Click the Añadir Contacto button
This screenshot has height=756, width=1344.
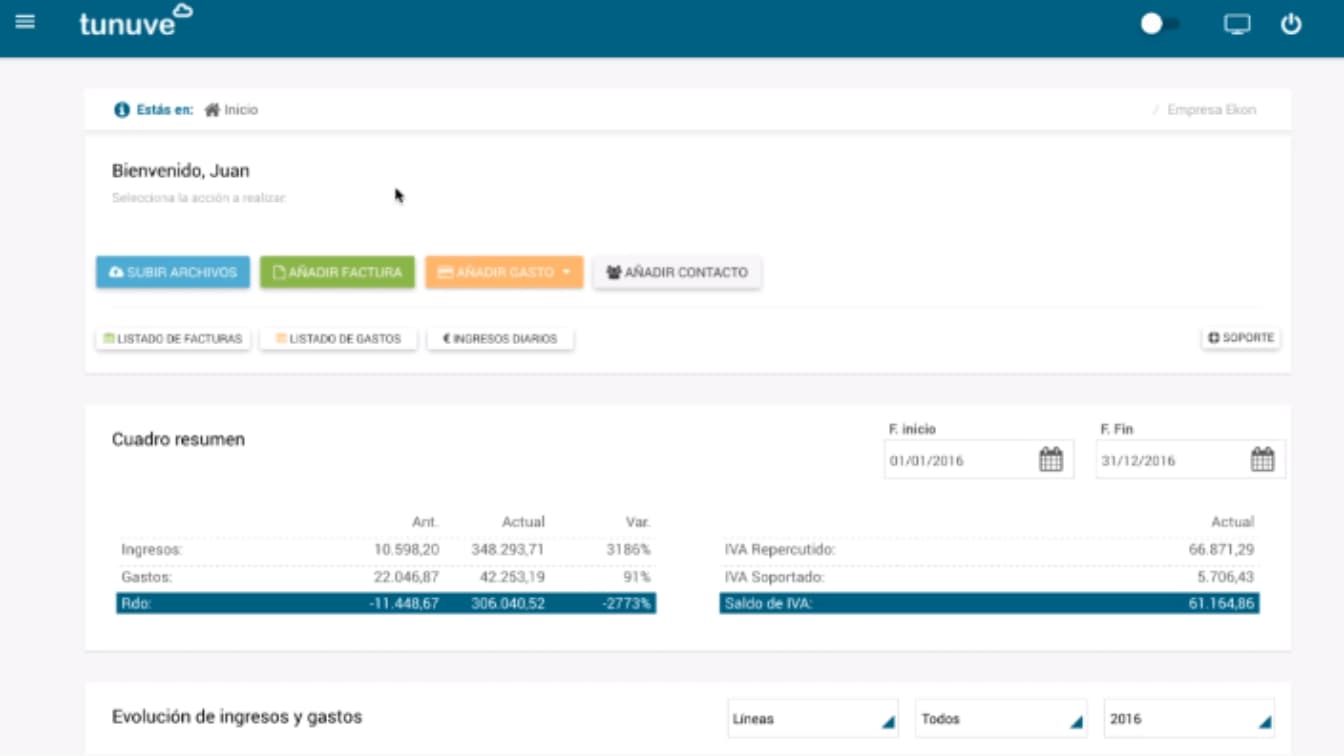[x=677, y=272]
